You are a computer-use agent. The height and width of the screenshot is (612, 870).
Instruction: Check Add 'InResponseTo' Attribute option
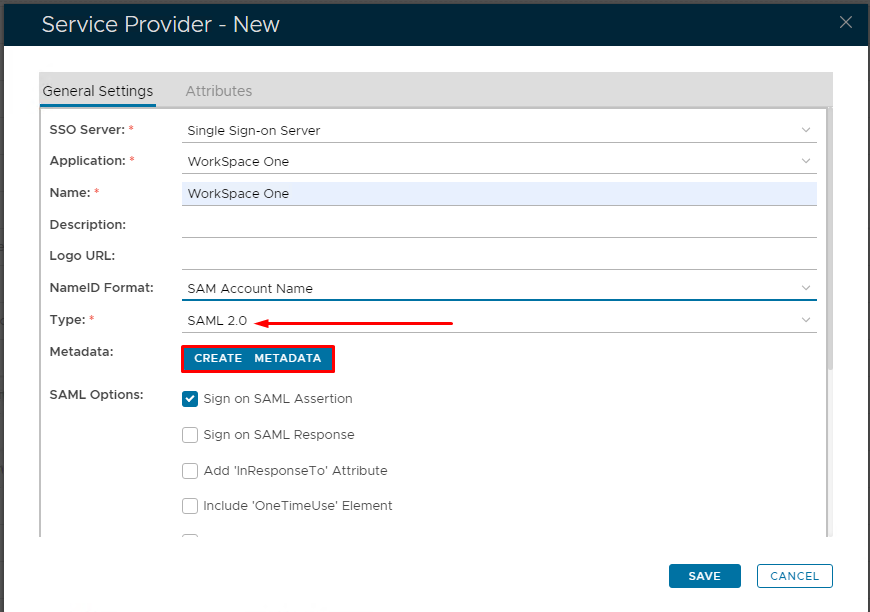(x=190, y=471)
